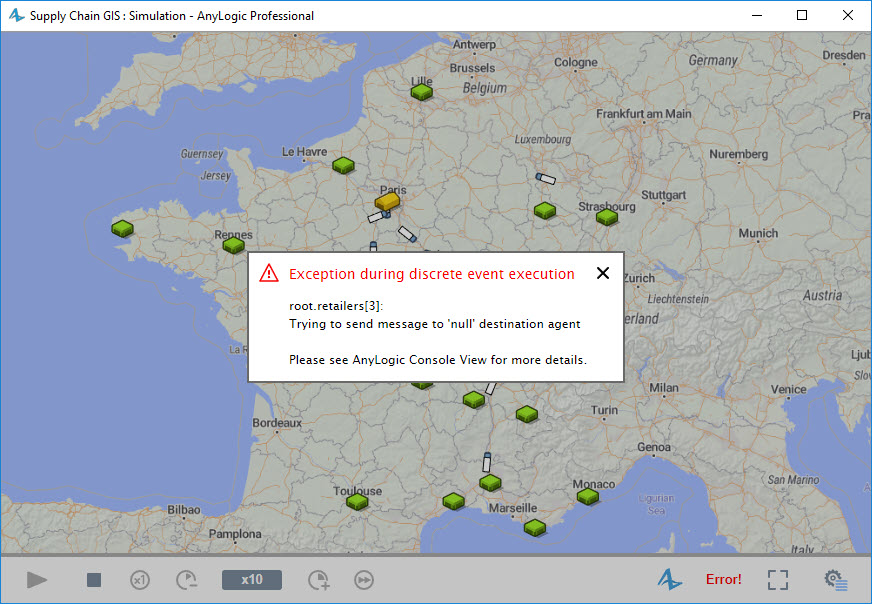Click the AnyLogic icon in title bar
Image resolution: width=872 pixels, height=604 pixels.
pos(16,15)
